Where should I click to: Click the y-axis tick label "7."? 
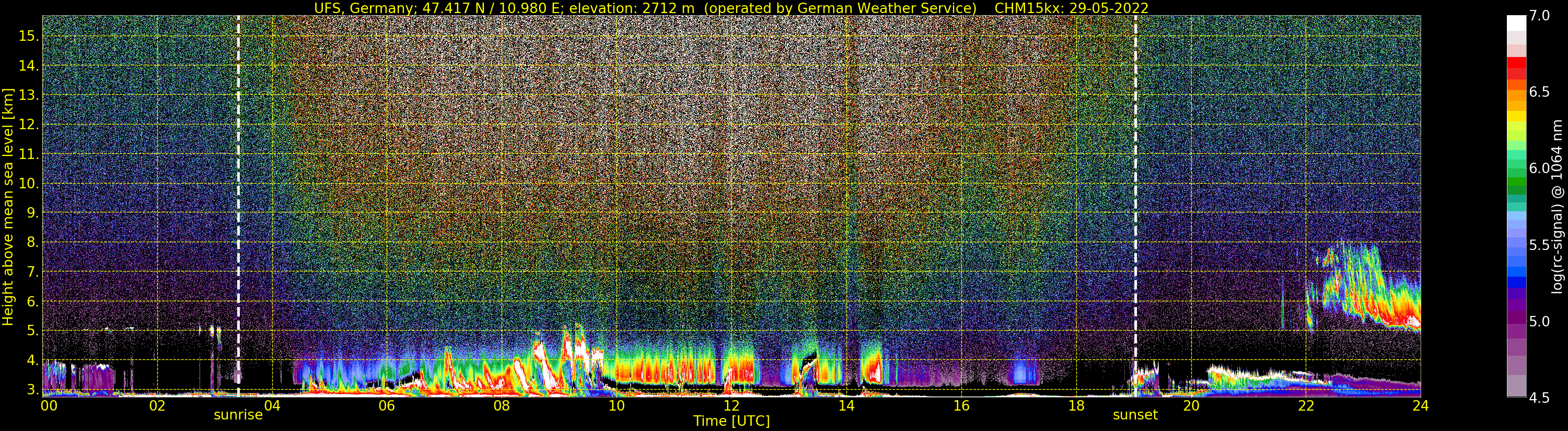33,272
